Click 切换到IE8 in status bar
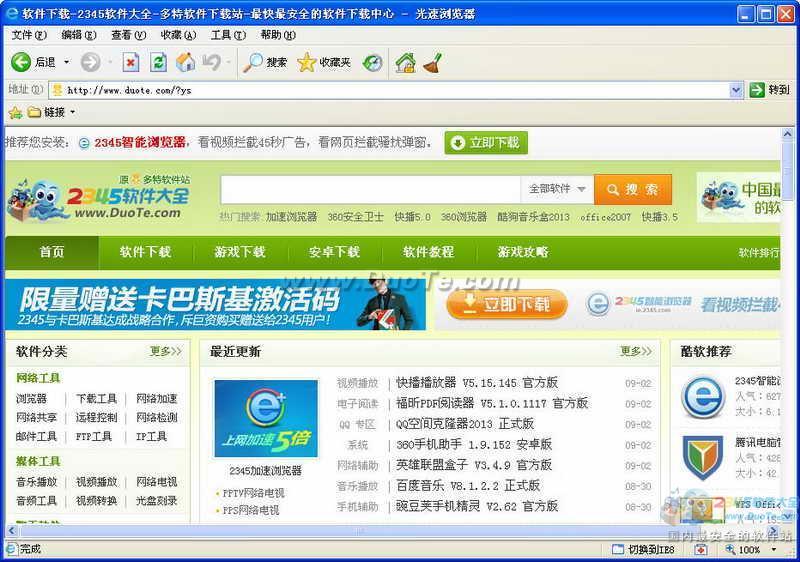 643,549
